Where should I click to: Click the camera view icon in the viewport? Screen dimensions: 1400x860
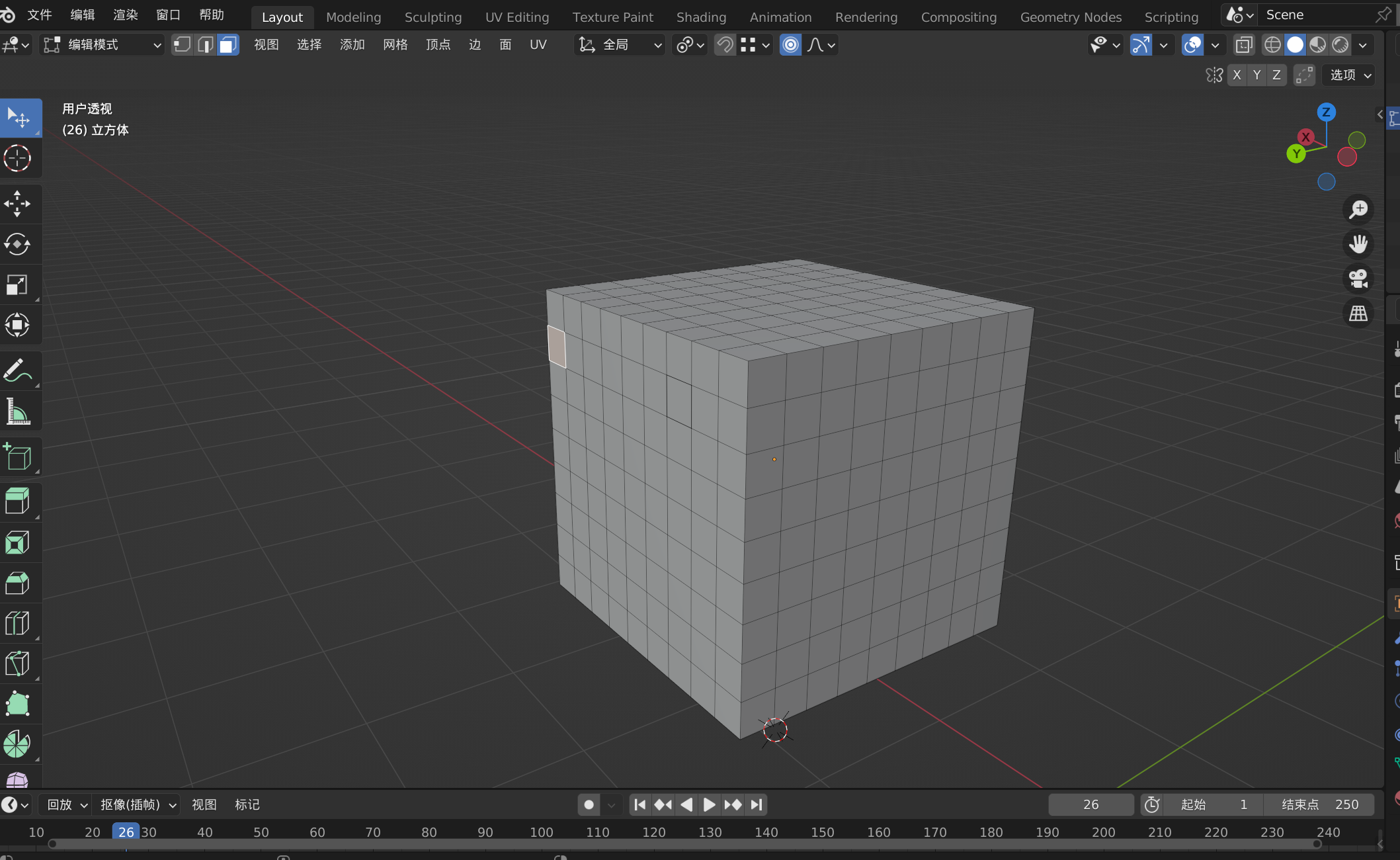[1358, 279]
